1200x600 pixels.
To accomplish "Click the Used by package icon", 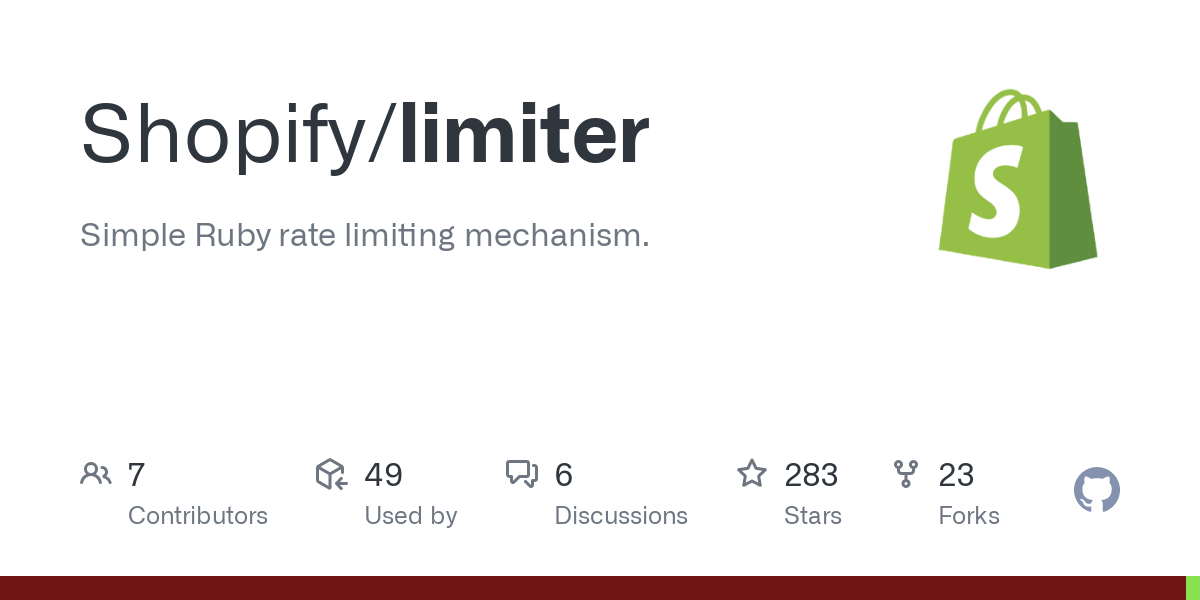I will coord(331,474).
